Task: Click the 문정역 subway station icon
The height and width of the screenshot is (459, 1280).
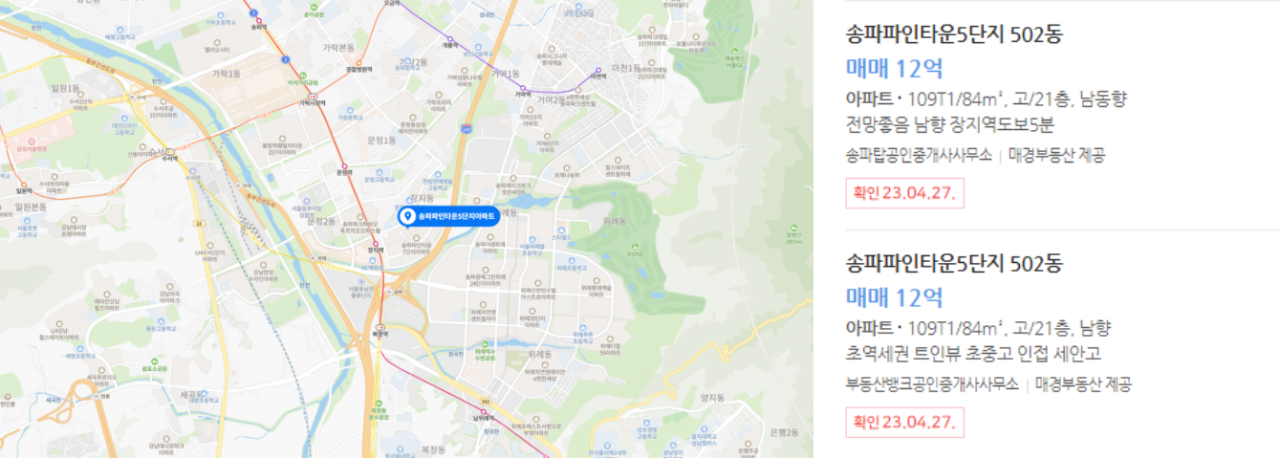Action: coord(344,166)
